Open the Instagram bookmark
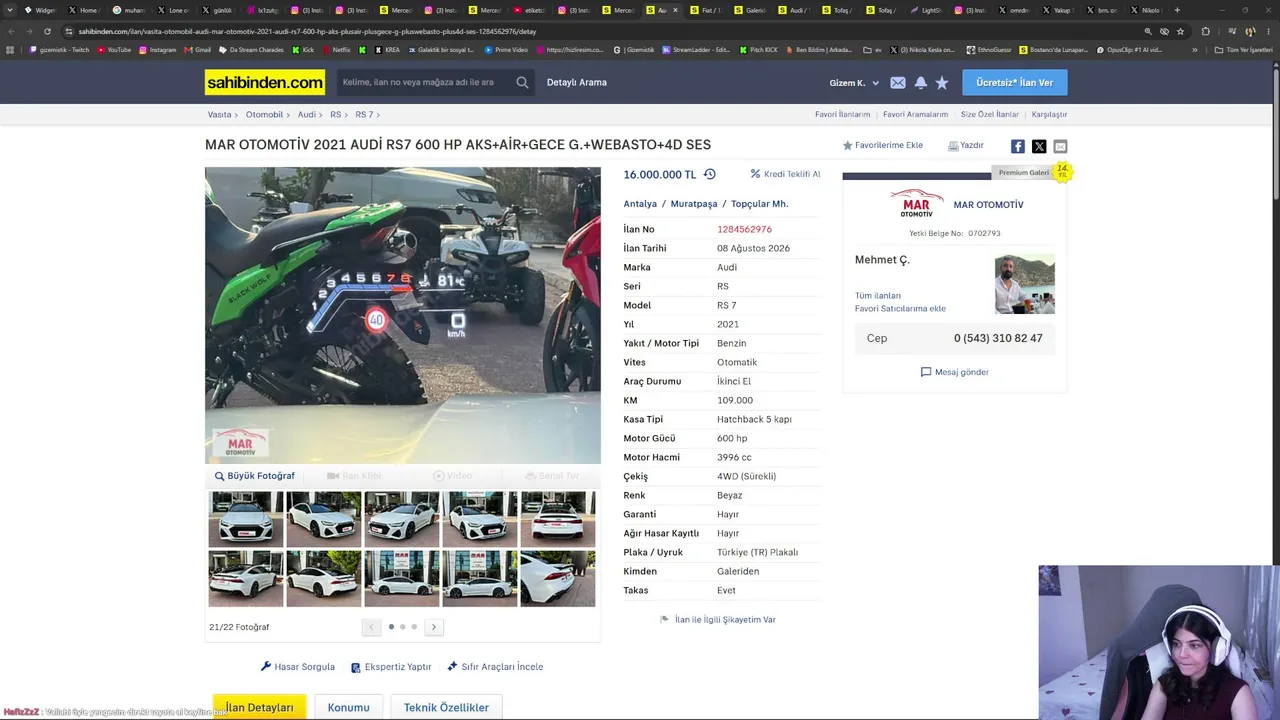This screenshot has width=1280, height=720. click(158, 50)
